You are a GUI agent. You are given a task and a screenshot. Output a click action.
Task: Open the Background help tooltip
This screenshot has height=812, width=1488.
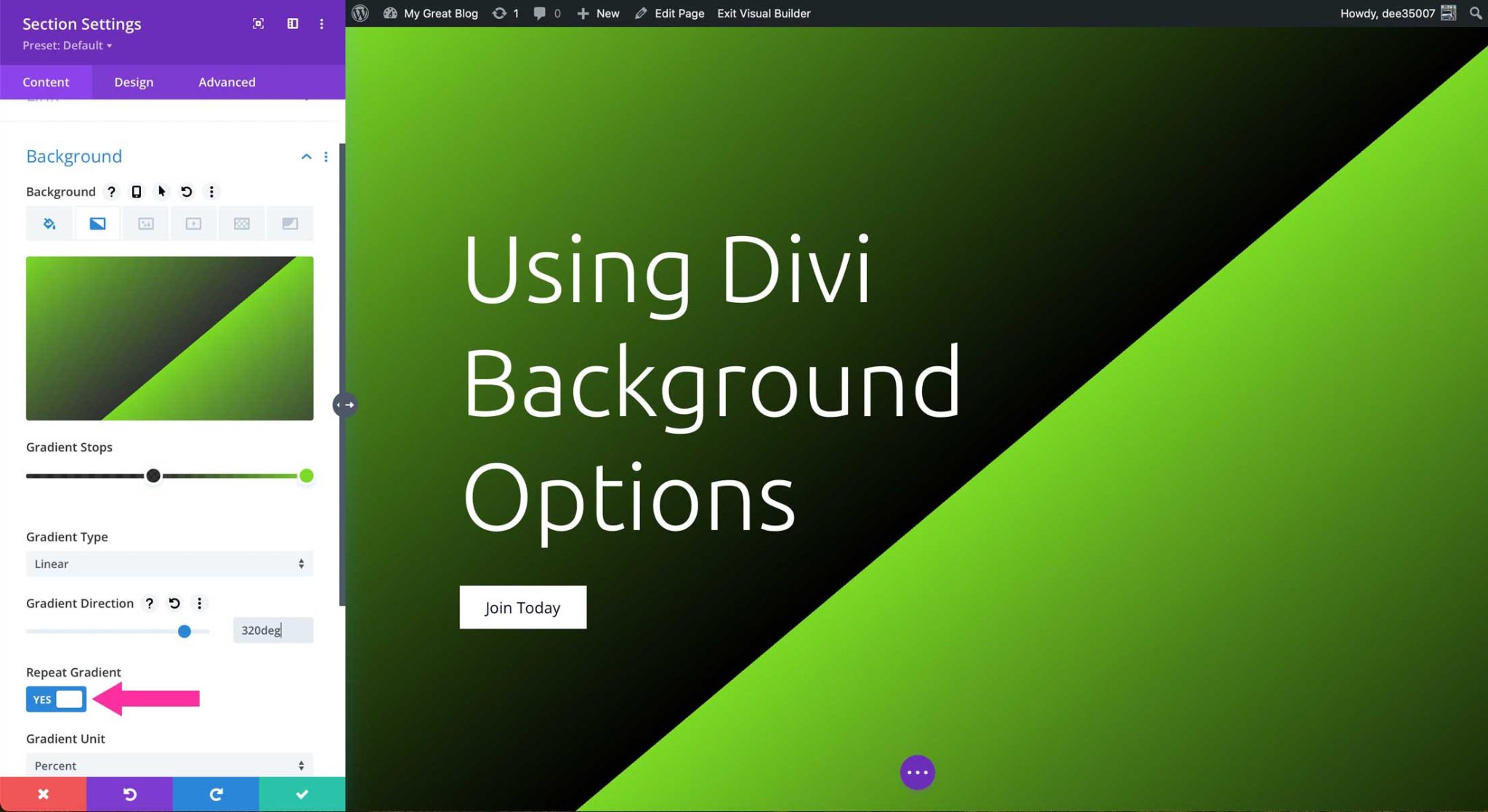[x=111, y=192]
